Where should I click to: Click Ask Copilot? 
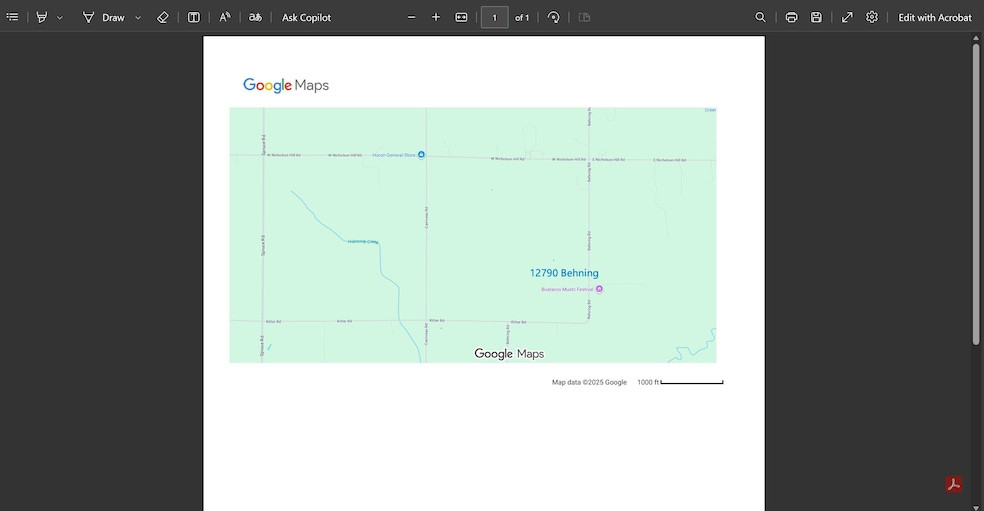(306, 17)
